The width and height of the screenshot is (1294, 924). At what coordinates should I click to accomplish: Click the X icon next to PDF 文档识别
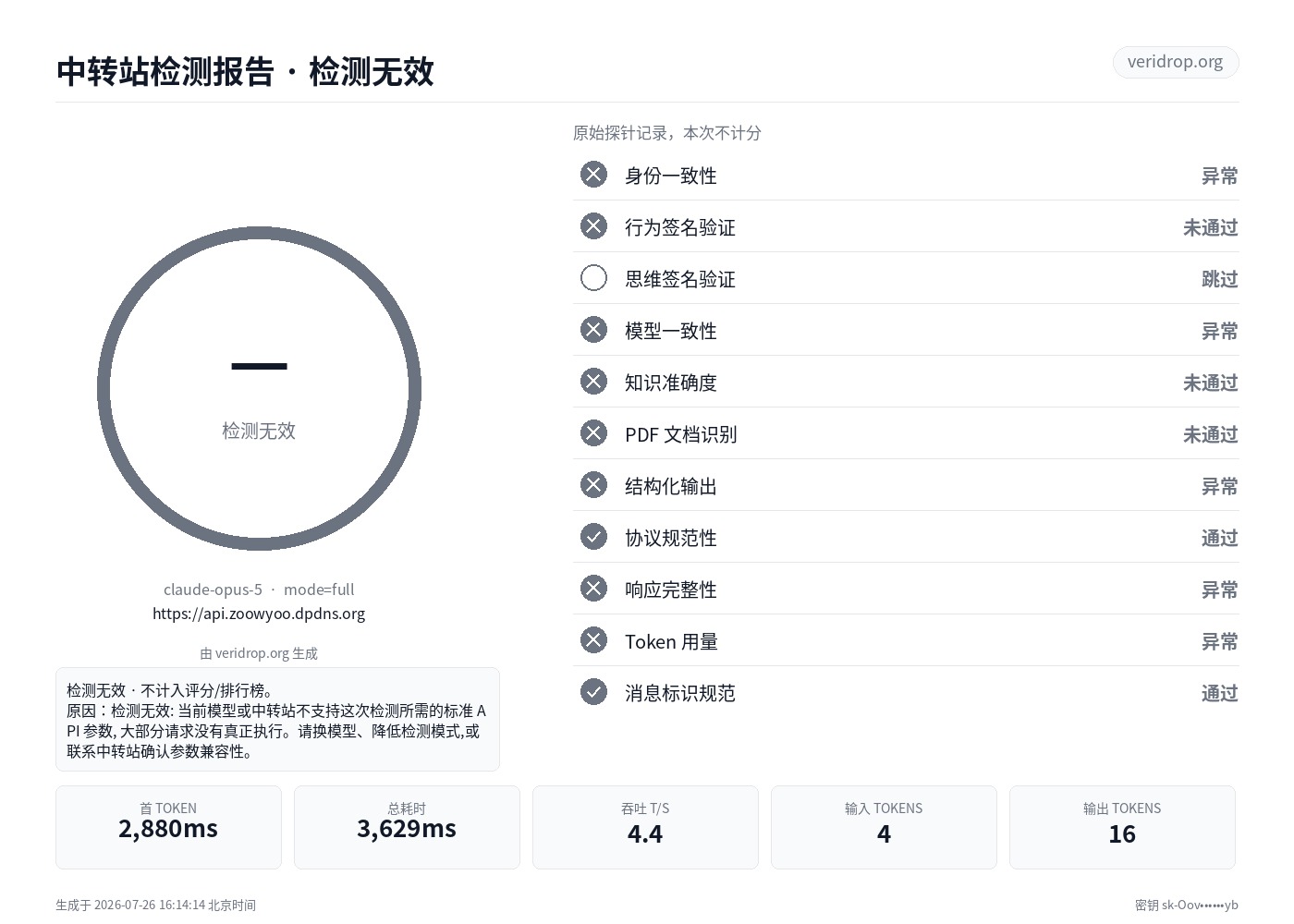[593, 433]
